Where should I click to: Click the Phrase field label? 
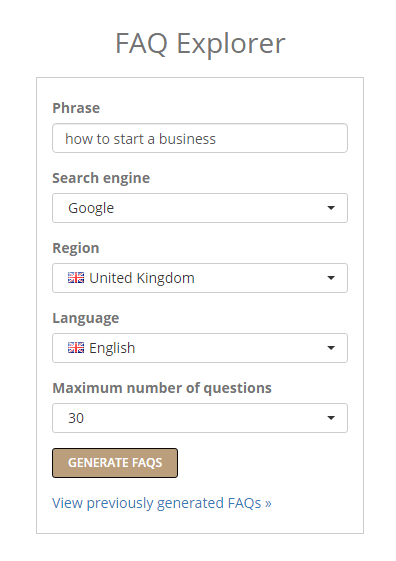pos(76,108)
